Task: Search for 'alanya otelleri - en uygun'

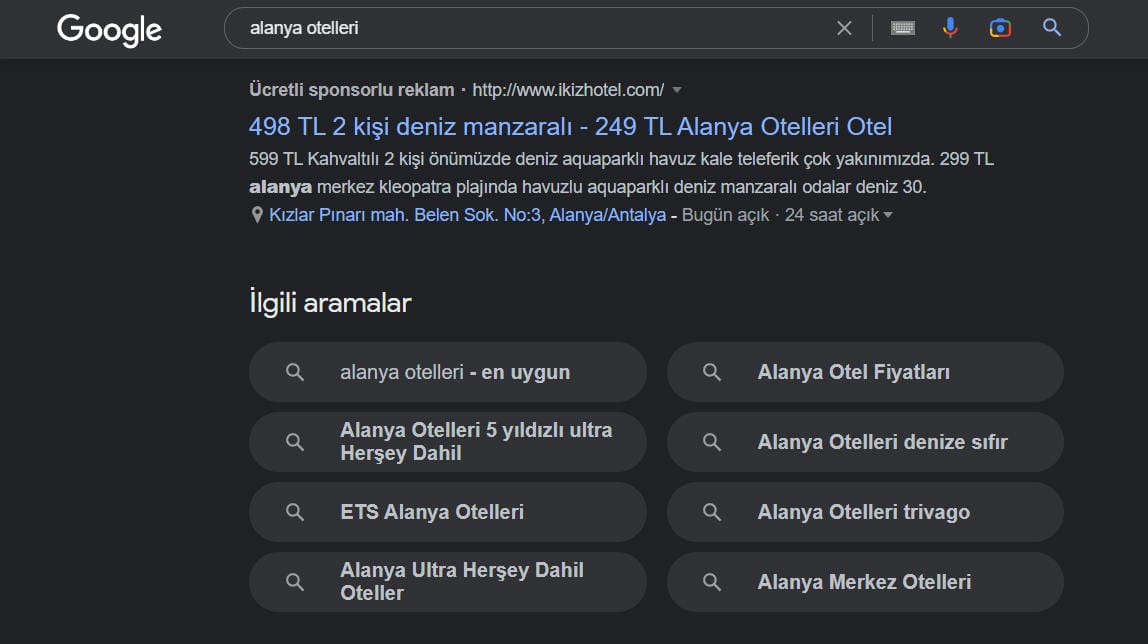Action: 448,372
